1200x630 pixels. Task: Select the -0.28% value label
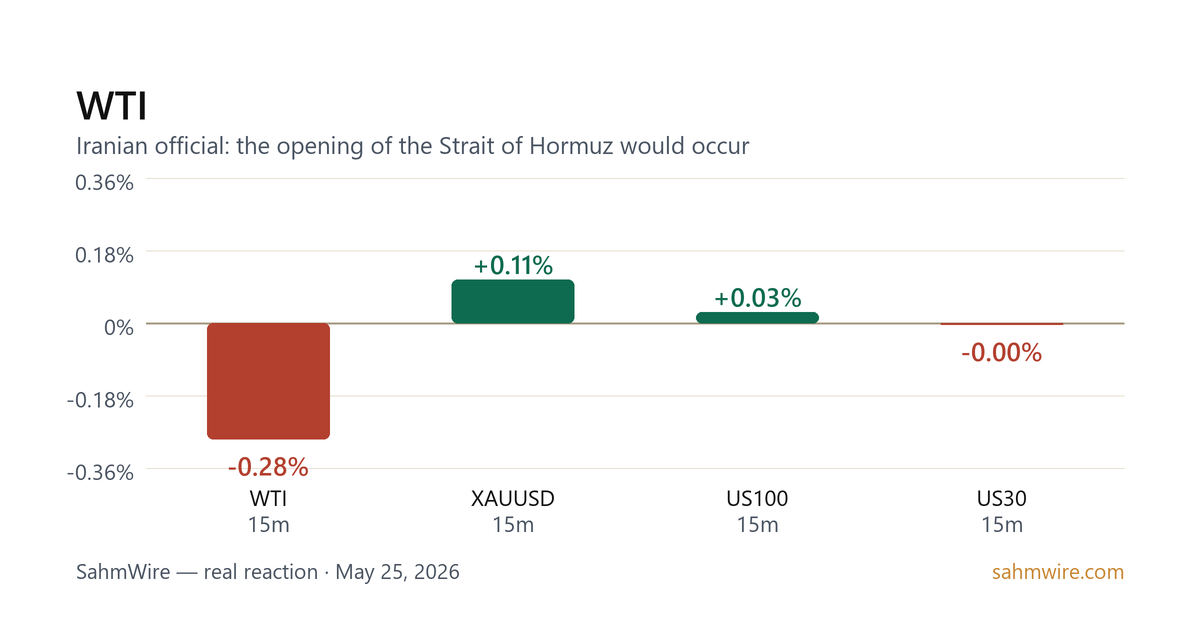[268, 467]
